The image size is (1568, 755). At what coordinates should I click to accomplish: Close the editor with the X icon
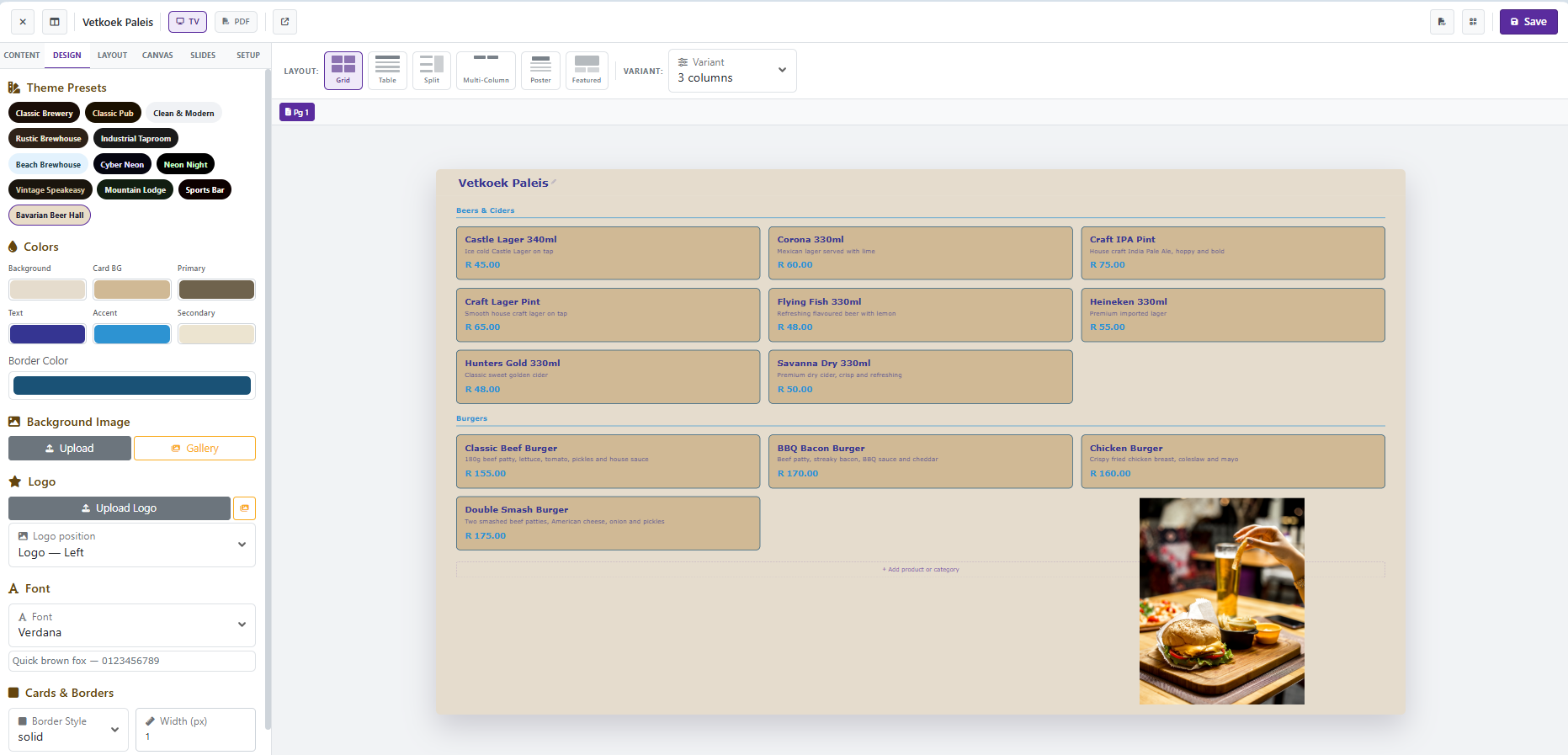tap(23, 22)
